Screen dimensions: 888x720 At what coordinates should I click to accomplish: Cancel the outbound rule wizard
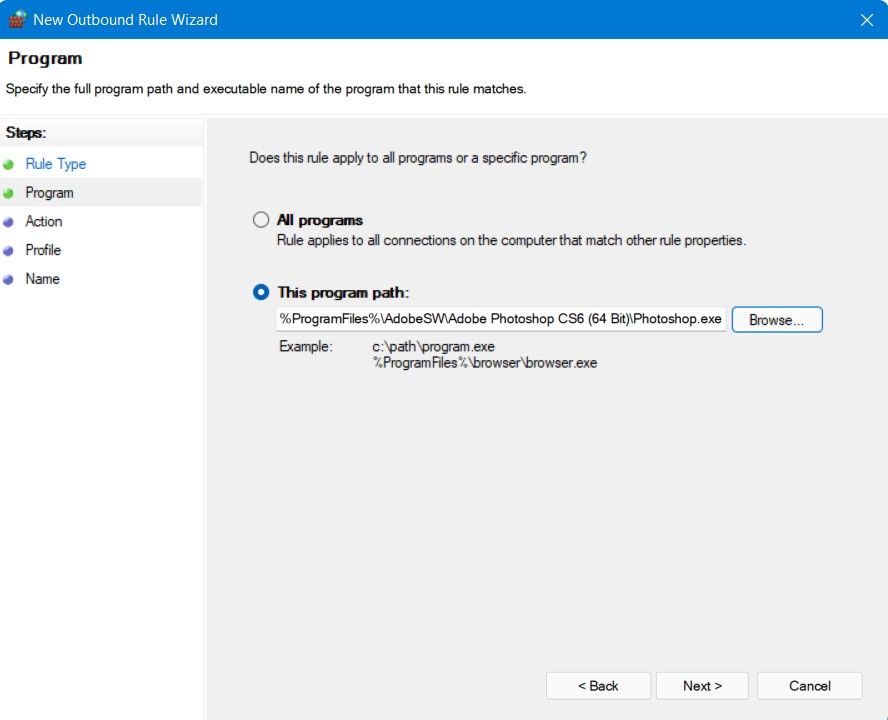809,686
